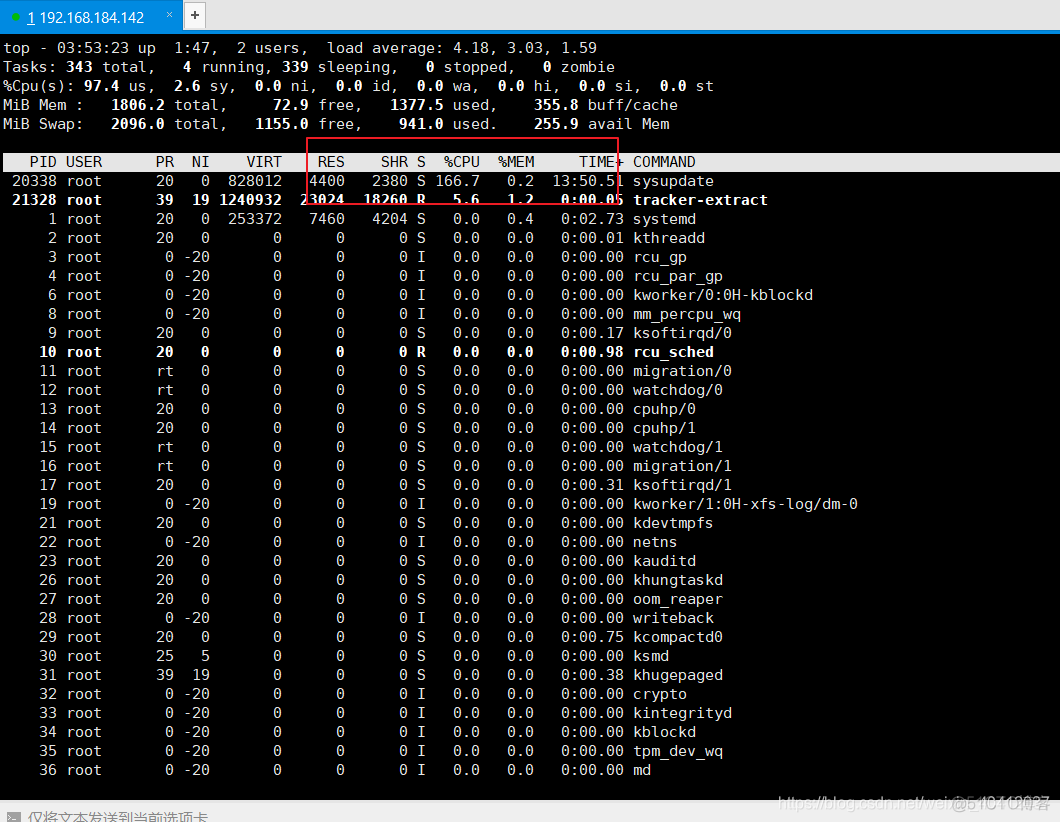Click the SHR column header
Image resolution: width=1060 pixels, height=822 pixels.
click(394, 162)
